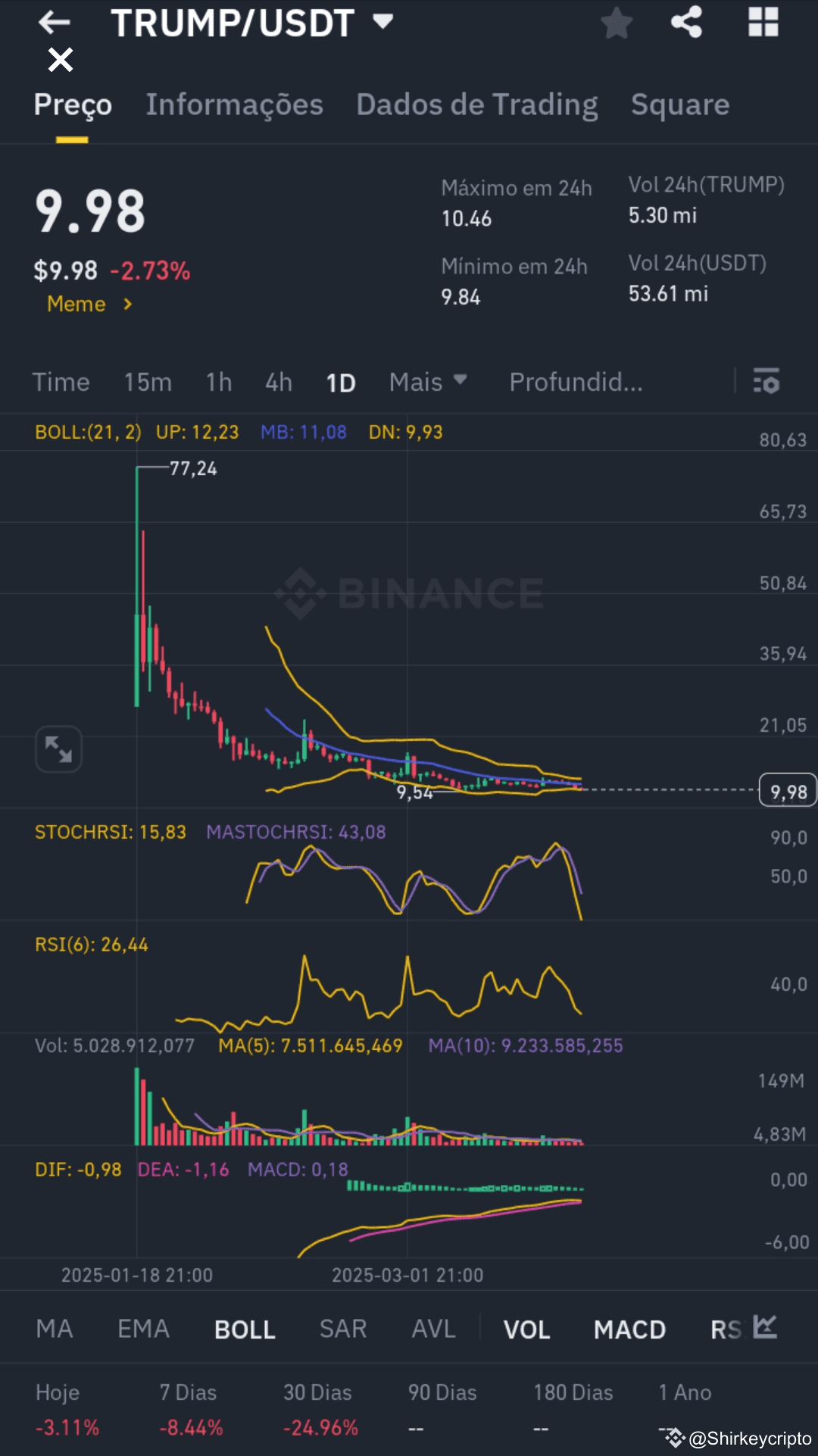Toggle the MACD sub-indicator

point(629,1329)
